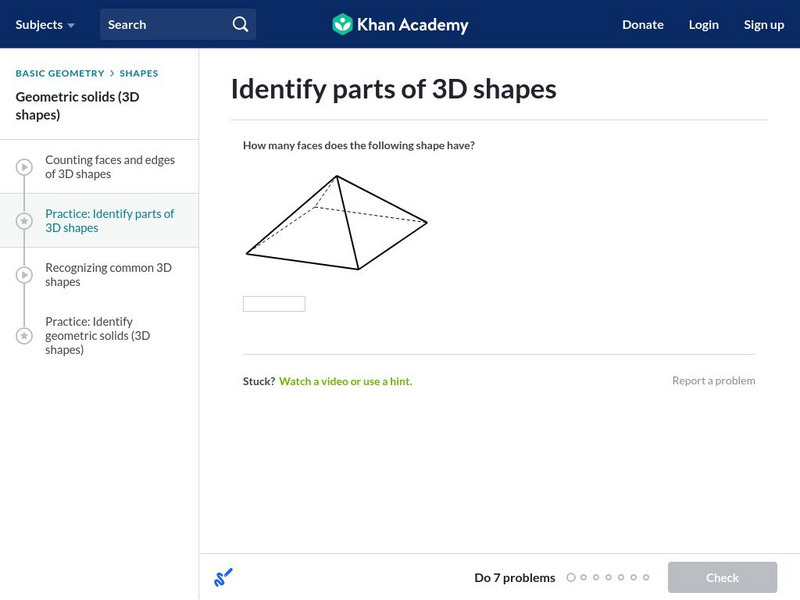This screenshot has width=800, height=600.
Task: Click the Khan Academy logo
Action: coord(400,24)
